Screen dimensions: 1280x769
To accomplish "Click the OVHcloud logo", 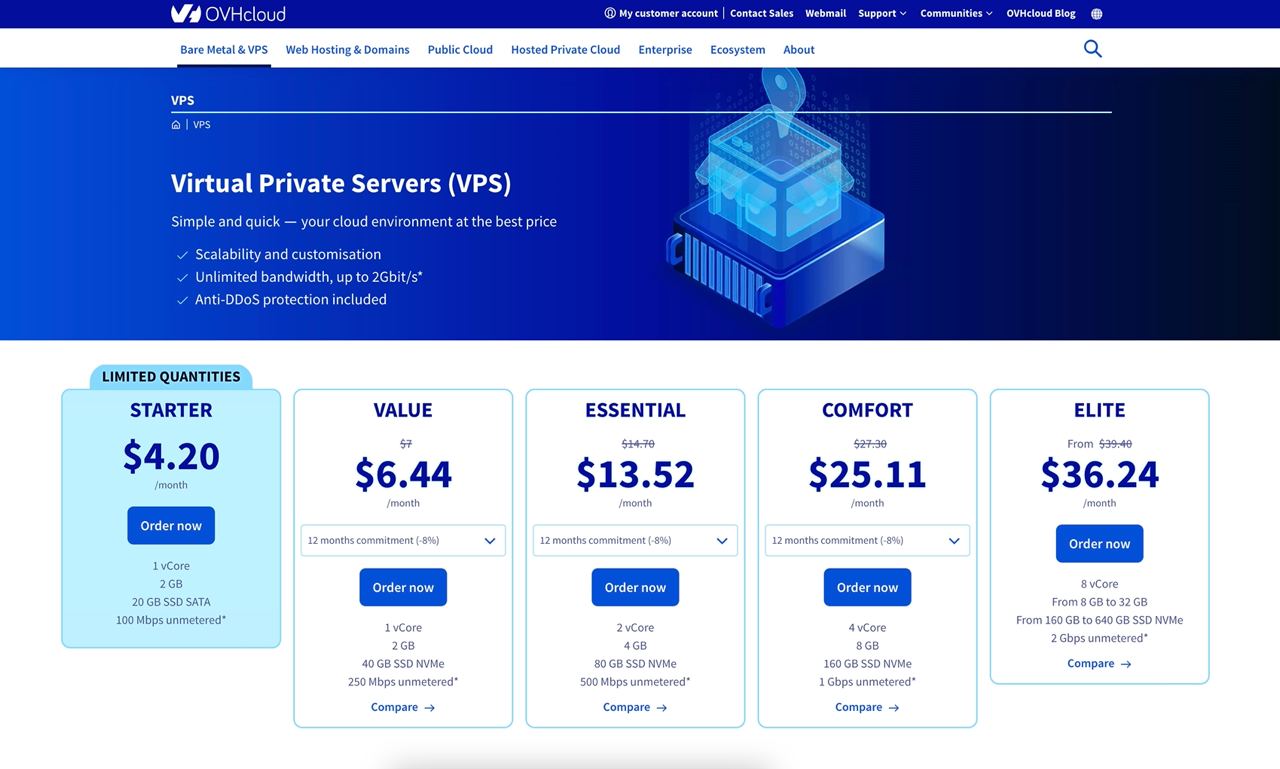I will point(228,14).
